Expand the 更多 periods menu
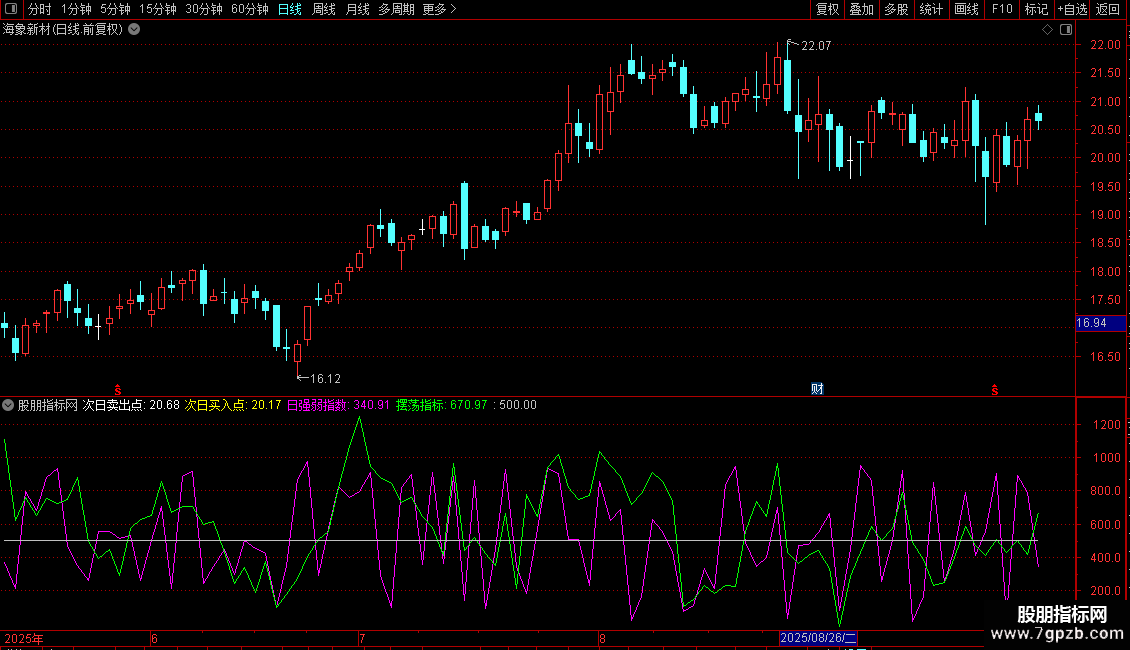The image size is (1130, 650). pyautogui.click(x=439, y=9)
